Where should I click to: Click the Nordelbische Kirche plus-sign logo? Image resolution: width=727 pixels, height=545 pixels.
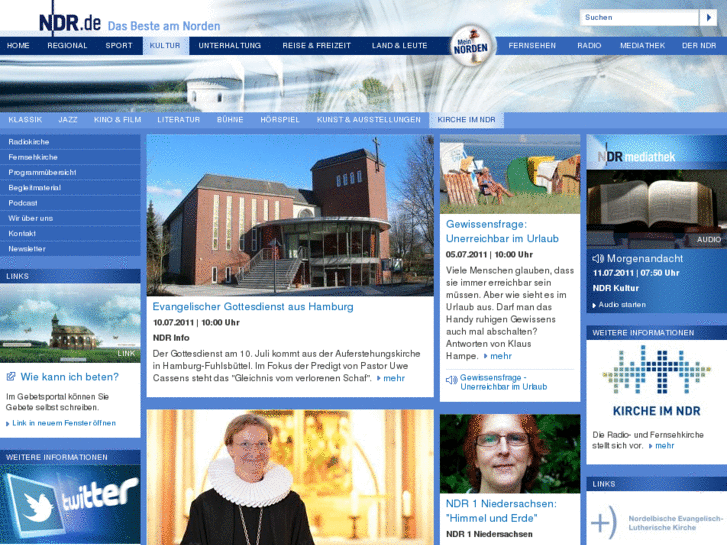604,523
